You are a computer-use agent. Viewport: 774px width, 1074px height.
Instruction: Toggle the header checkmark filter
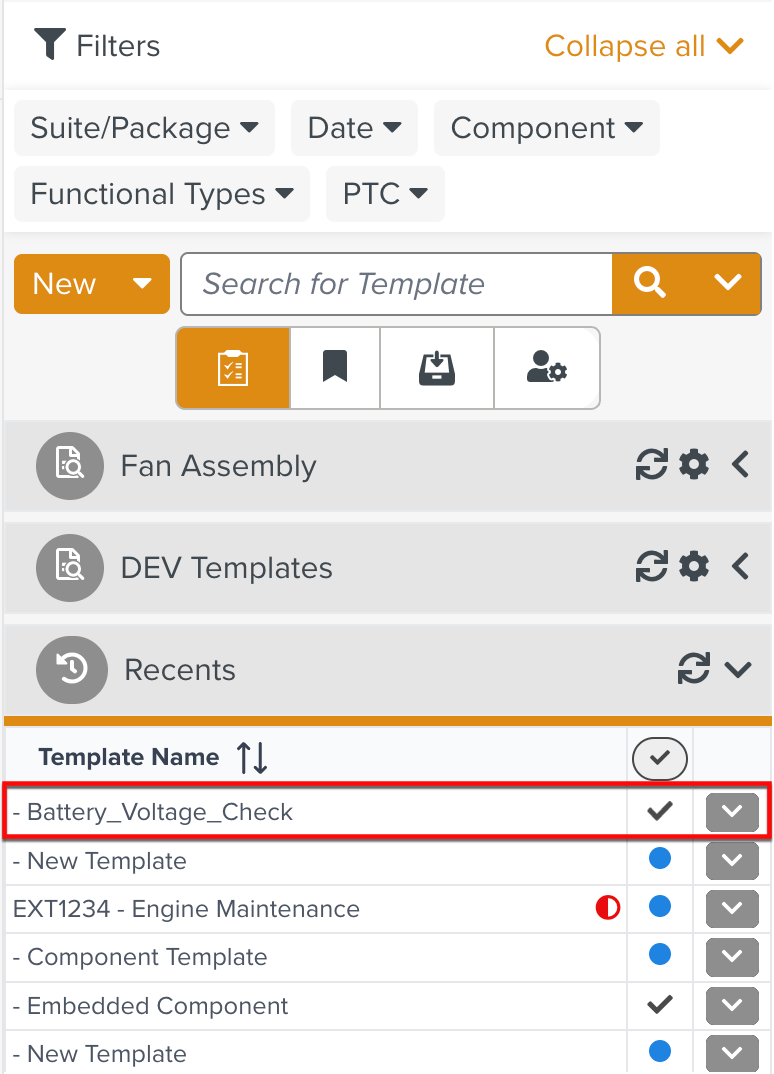(659, 759)
